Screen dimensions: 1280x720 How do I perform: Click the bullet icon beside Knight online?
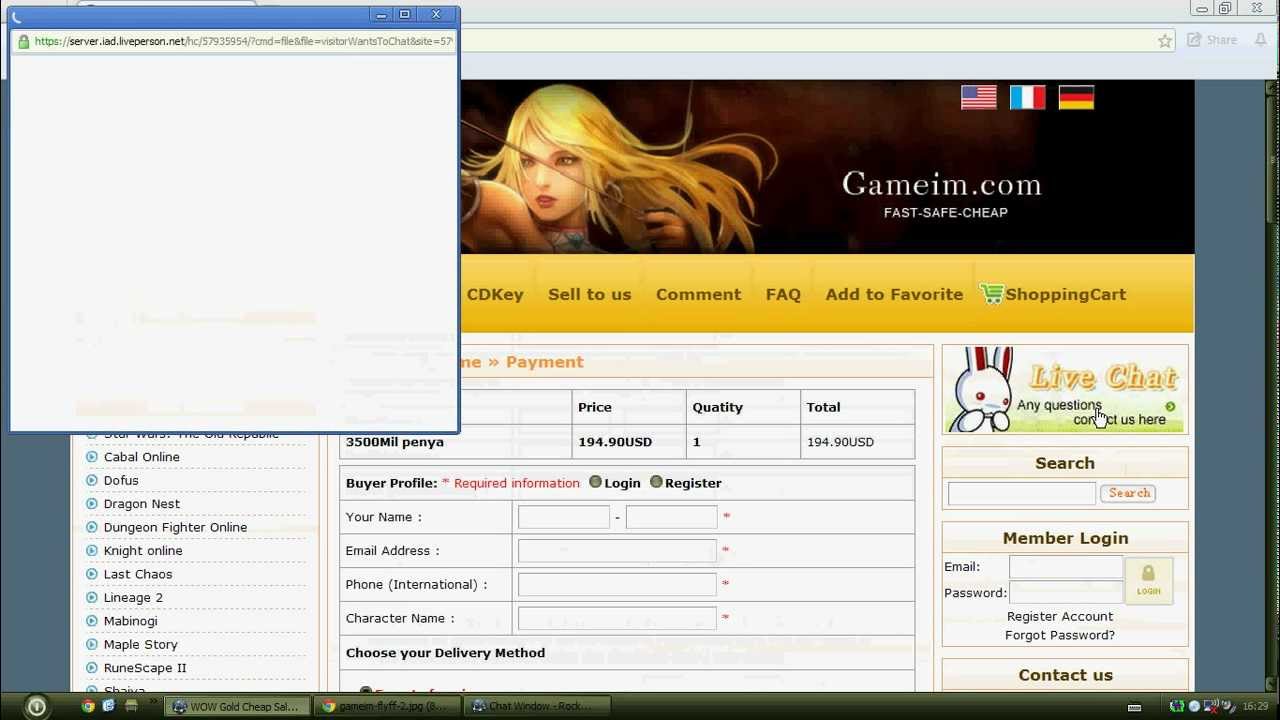(x=92, y=551)
